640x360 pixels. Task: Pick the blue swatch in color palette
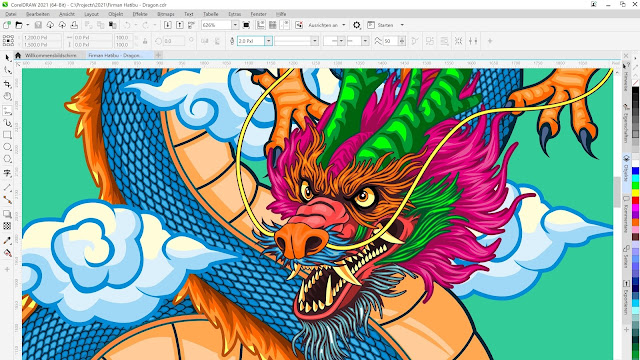coord(636,170)
